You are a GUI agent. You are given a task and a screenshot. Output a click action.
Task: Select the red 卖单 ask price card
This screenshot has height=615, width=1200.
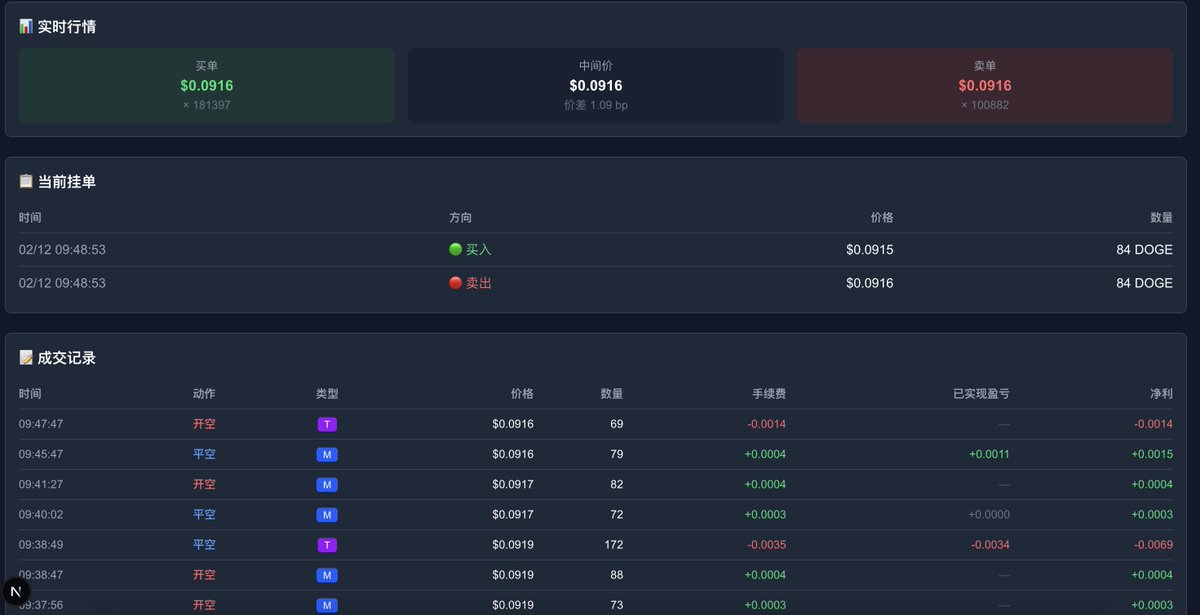[985, 86]
